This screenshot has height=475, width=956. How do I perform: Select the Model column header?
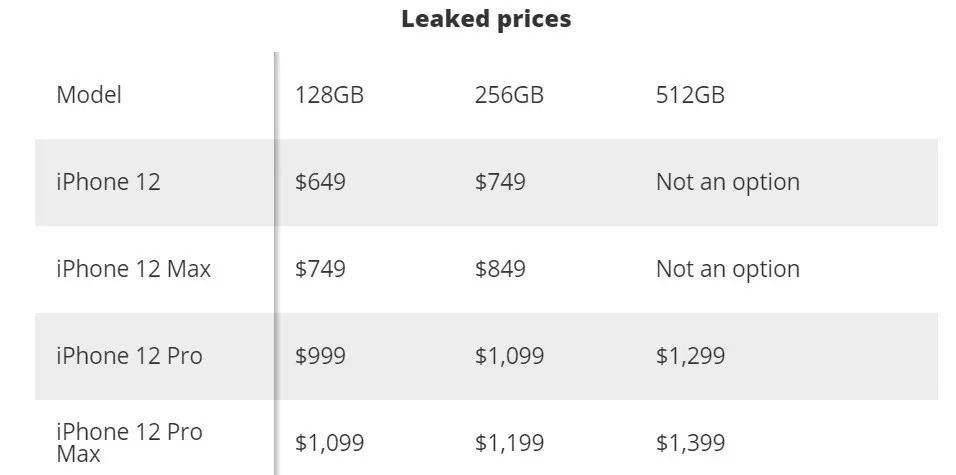tap(89, 95)
